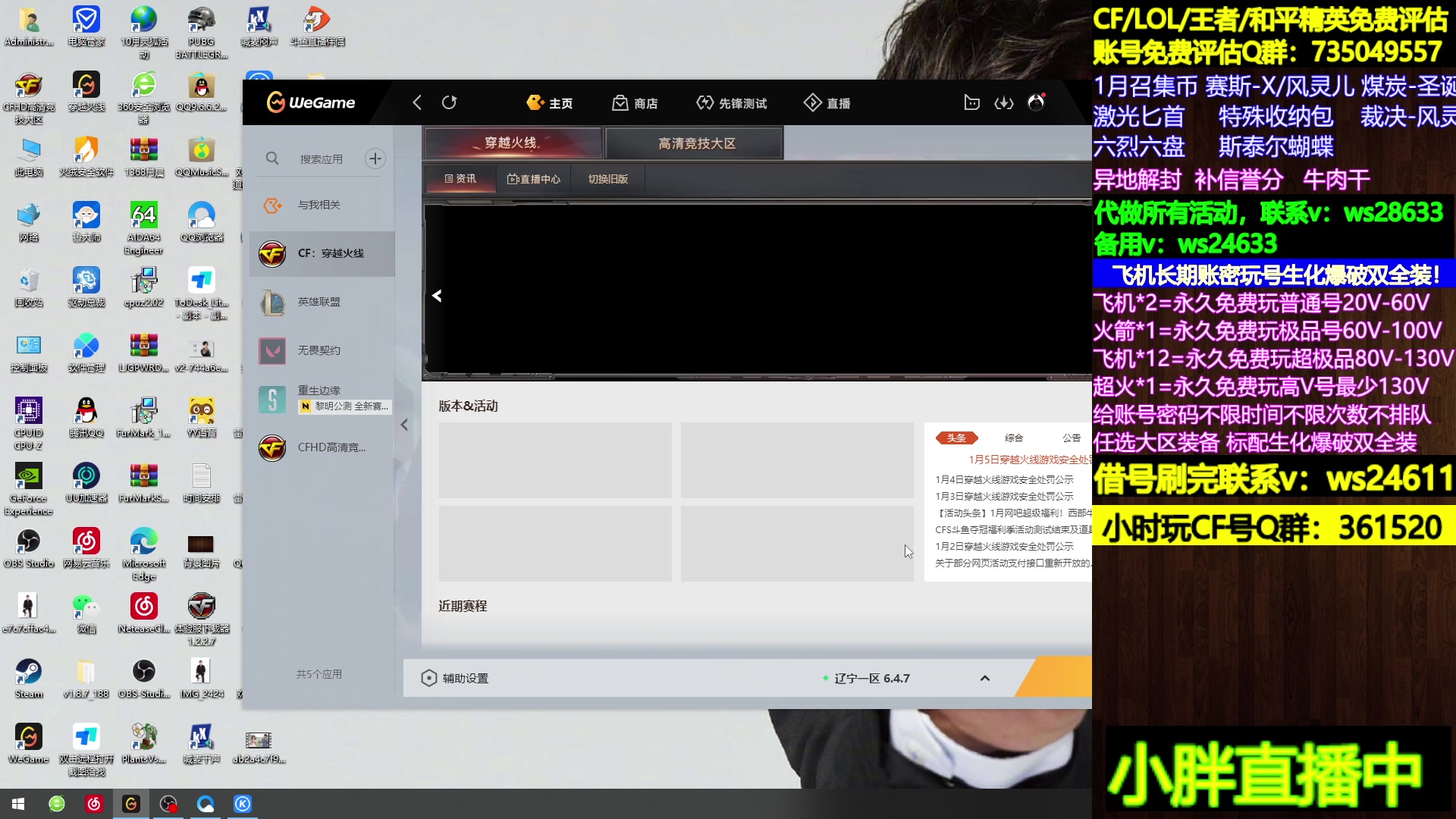1456x819 pixels.
Task: Open 辅助设置 settings
Action: point(465,679)
